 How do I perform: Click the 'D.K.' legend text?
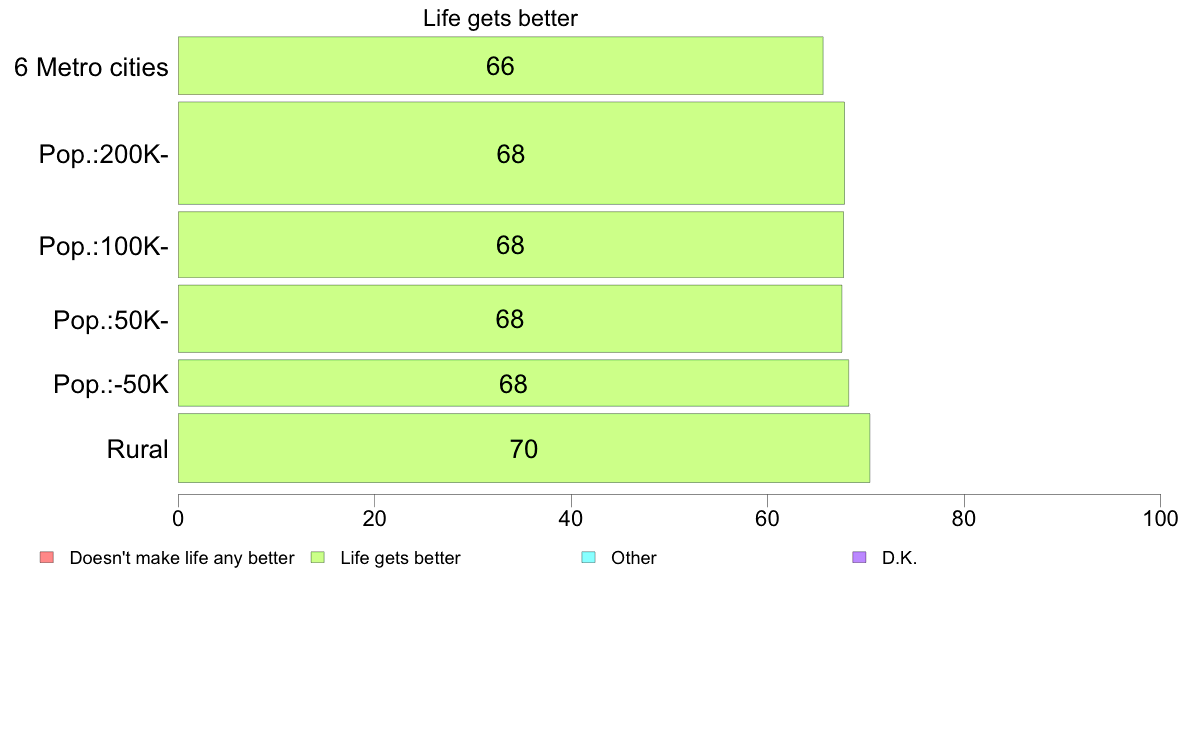pos(899,558)
